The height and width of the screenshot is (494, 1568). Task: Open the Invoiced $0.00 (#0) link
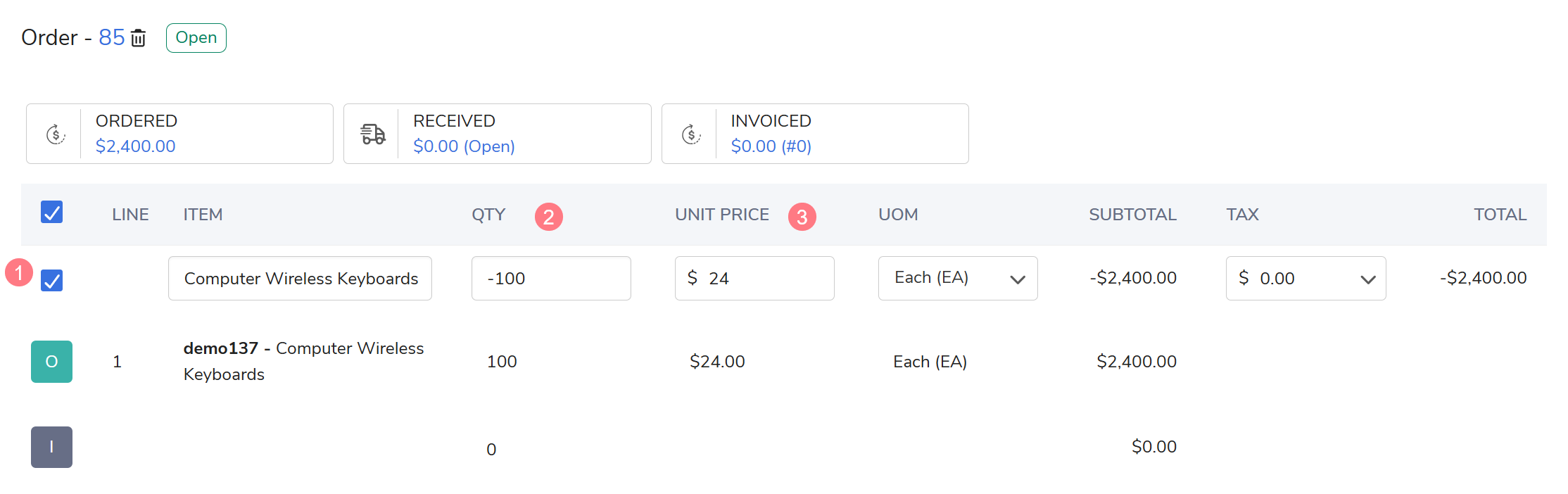pyautogui.click(x=771, y=146)
